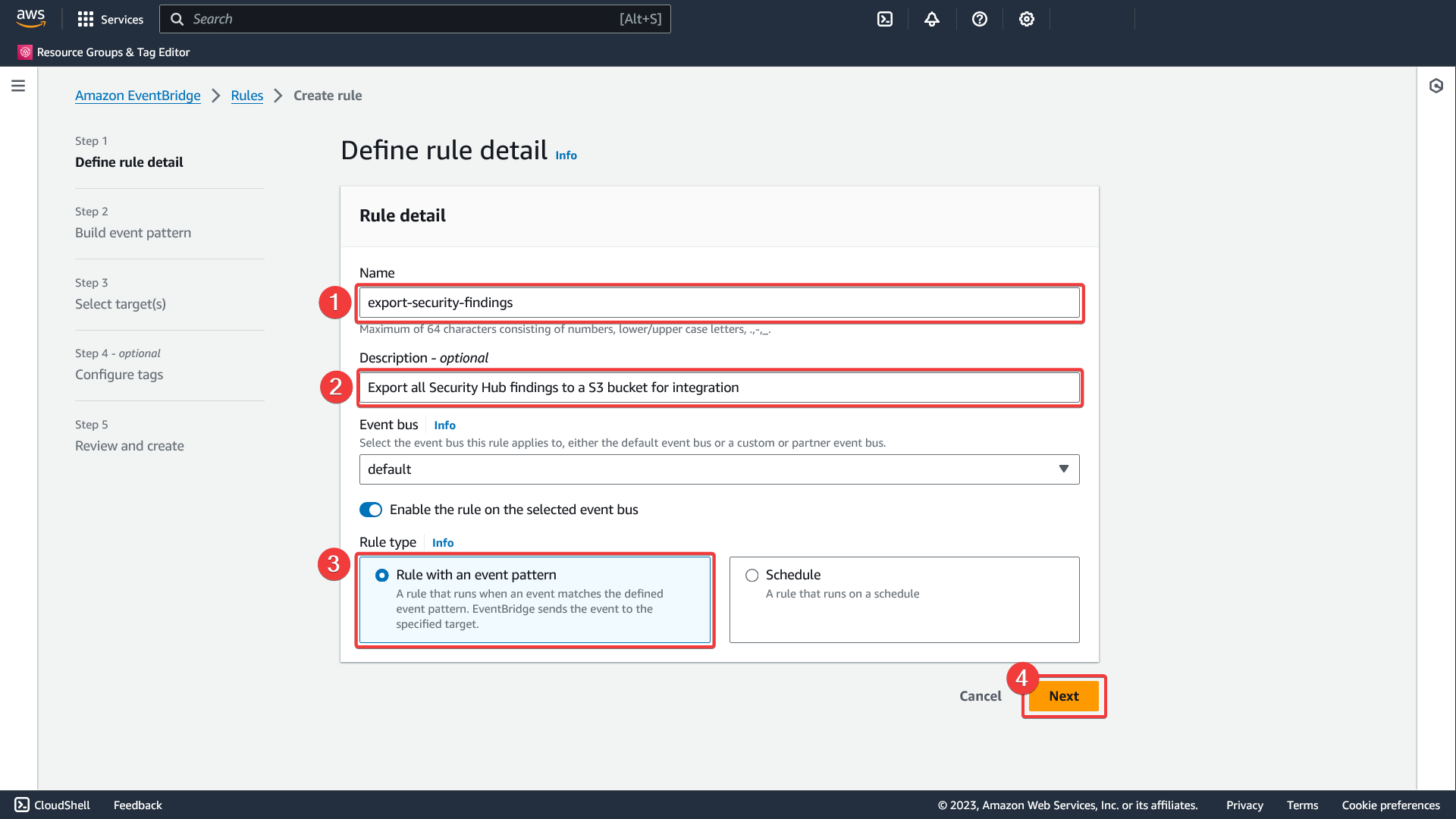The height and width of the screenshot is (819, 1456).
Task: Open the Terms footer link
Action: click(x=1302, y=805)
